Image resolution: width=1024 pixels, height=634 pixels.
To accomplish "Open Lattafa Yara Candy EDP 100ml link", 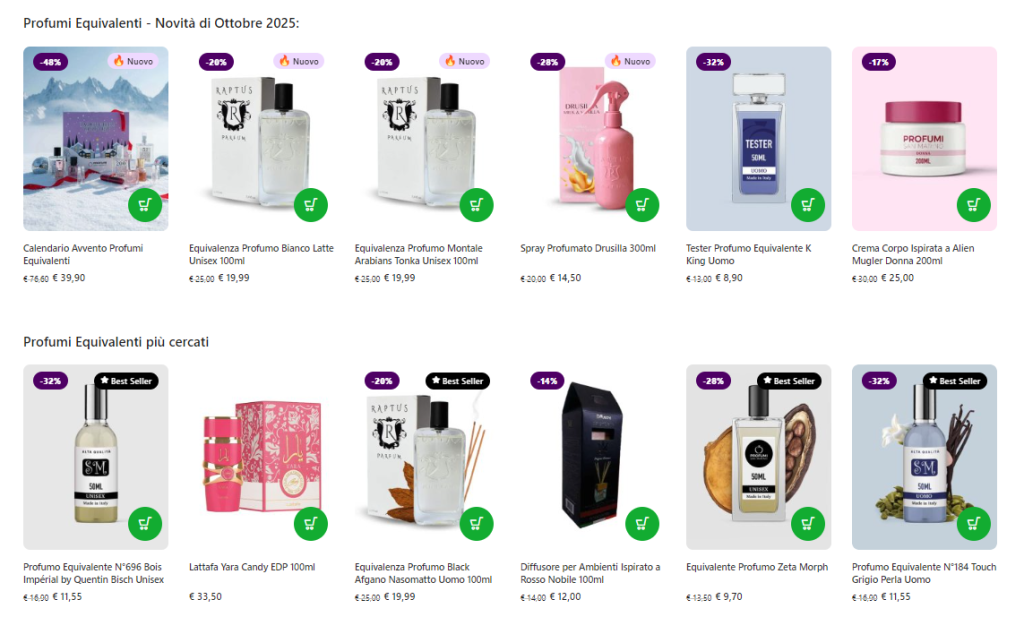I will [252, 567].
